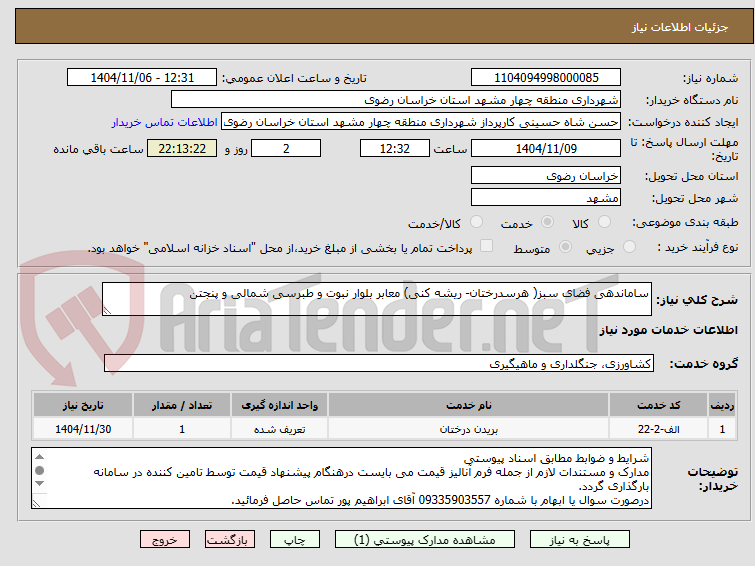This screenshot has width=755, height=566.
Task: Click the خروج exit button
Action: pyautogui.click(x=165, y=540)
